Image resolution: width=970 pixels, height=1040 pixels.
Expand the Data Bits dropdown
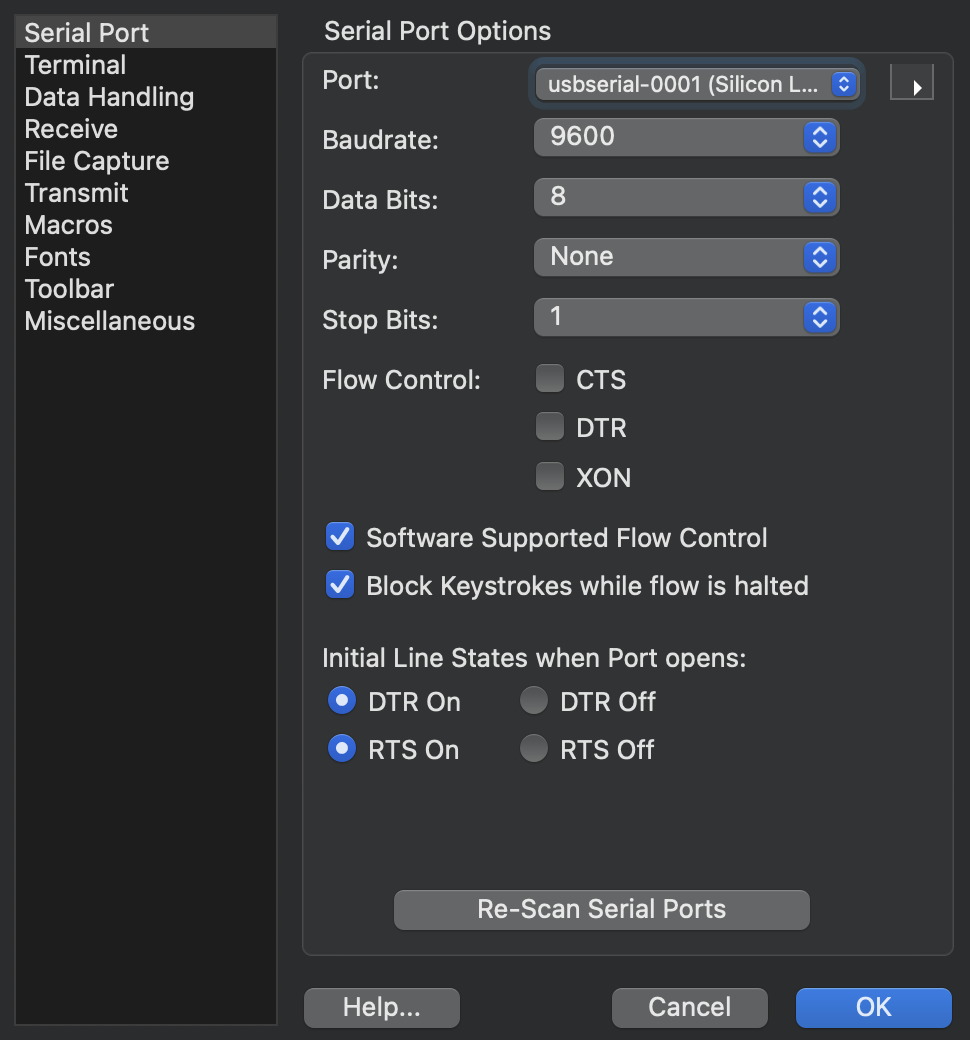click(x=686, y=197)
